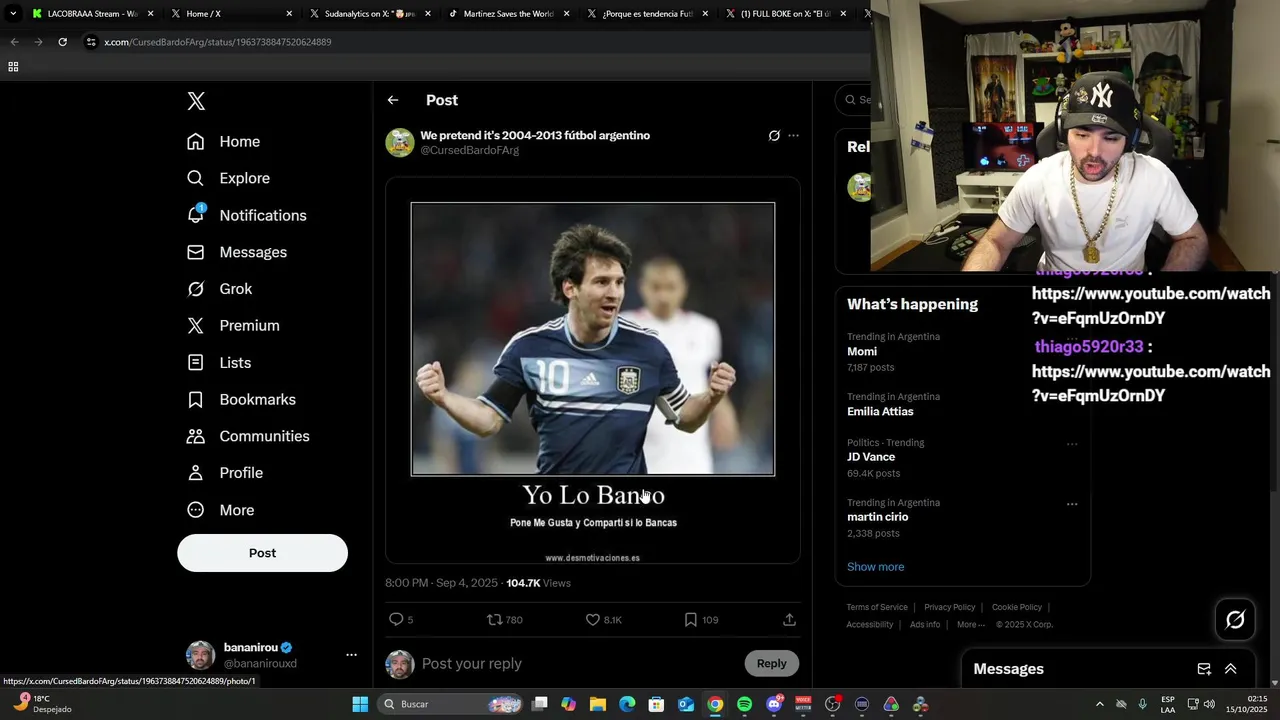Open martin cirio trend options menu
The width and height of the screenshot is (1280, 720).
click(x=1072, y=504)
